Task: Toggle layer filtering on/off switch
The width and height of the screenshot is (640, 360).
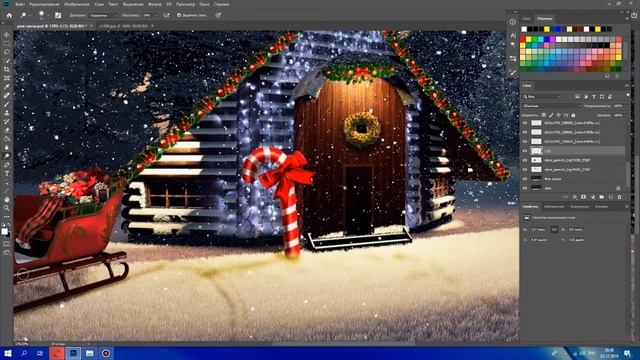Action: pos(628,95)
